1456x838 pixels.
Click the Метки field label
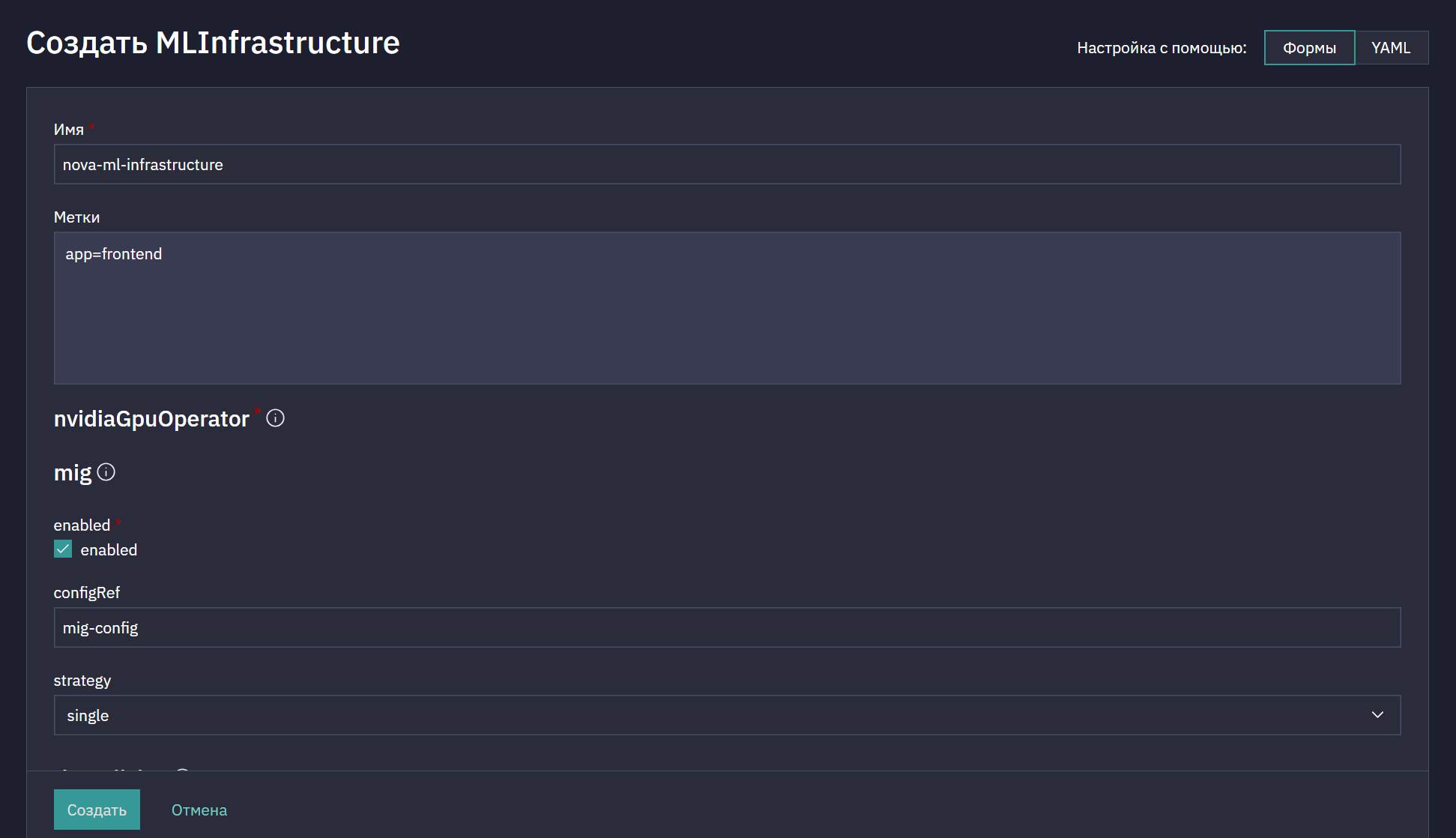point(76,217)
